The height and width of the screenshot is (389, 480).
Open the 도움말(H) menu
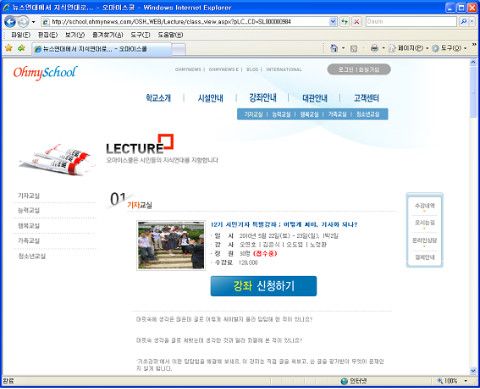[x=170, y=35]
